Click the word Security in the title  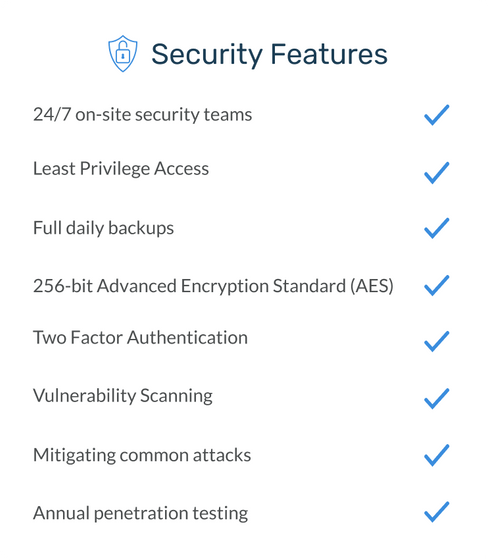coord(207,55)
